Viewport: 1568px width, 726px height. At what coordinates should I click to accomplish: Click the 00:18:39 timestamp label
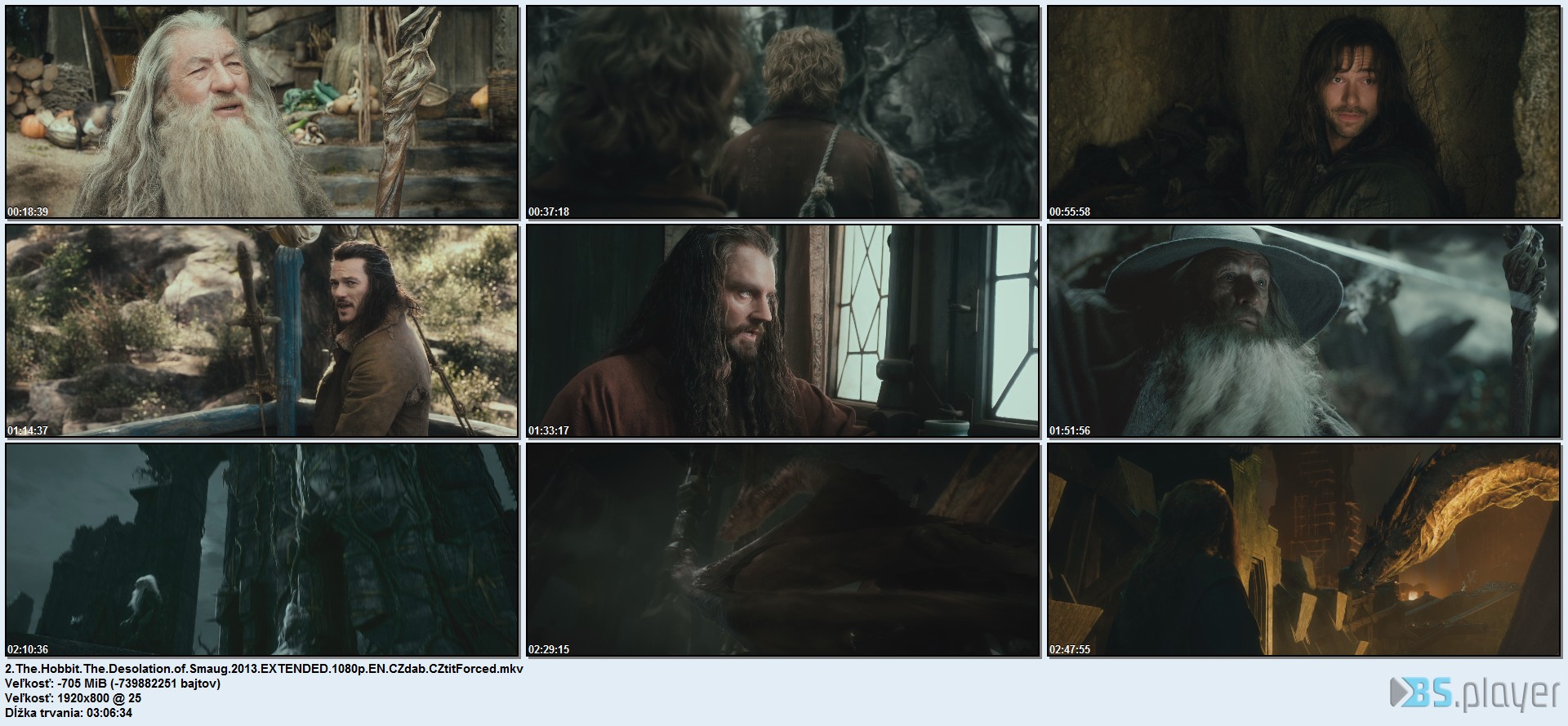click(28, 212)
